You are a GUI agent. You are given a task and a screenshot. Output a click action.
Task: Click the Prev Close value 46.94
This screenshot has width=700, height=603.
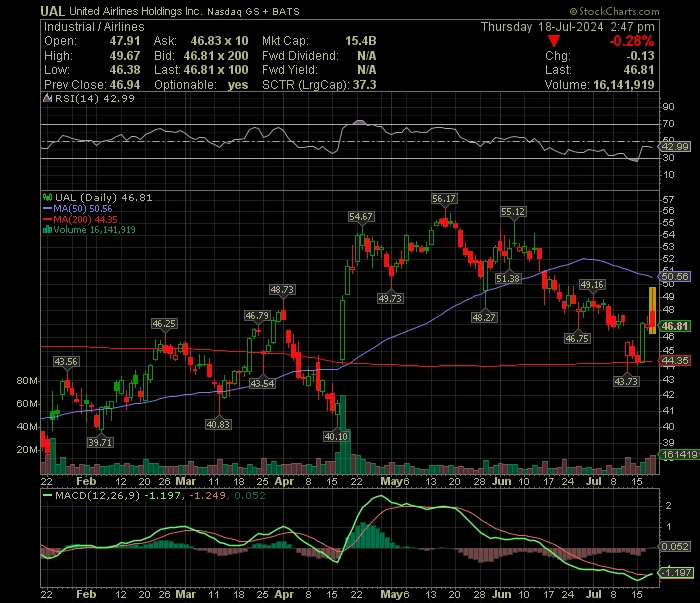tap(125, 85)
